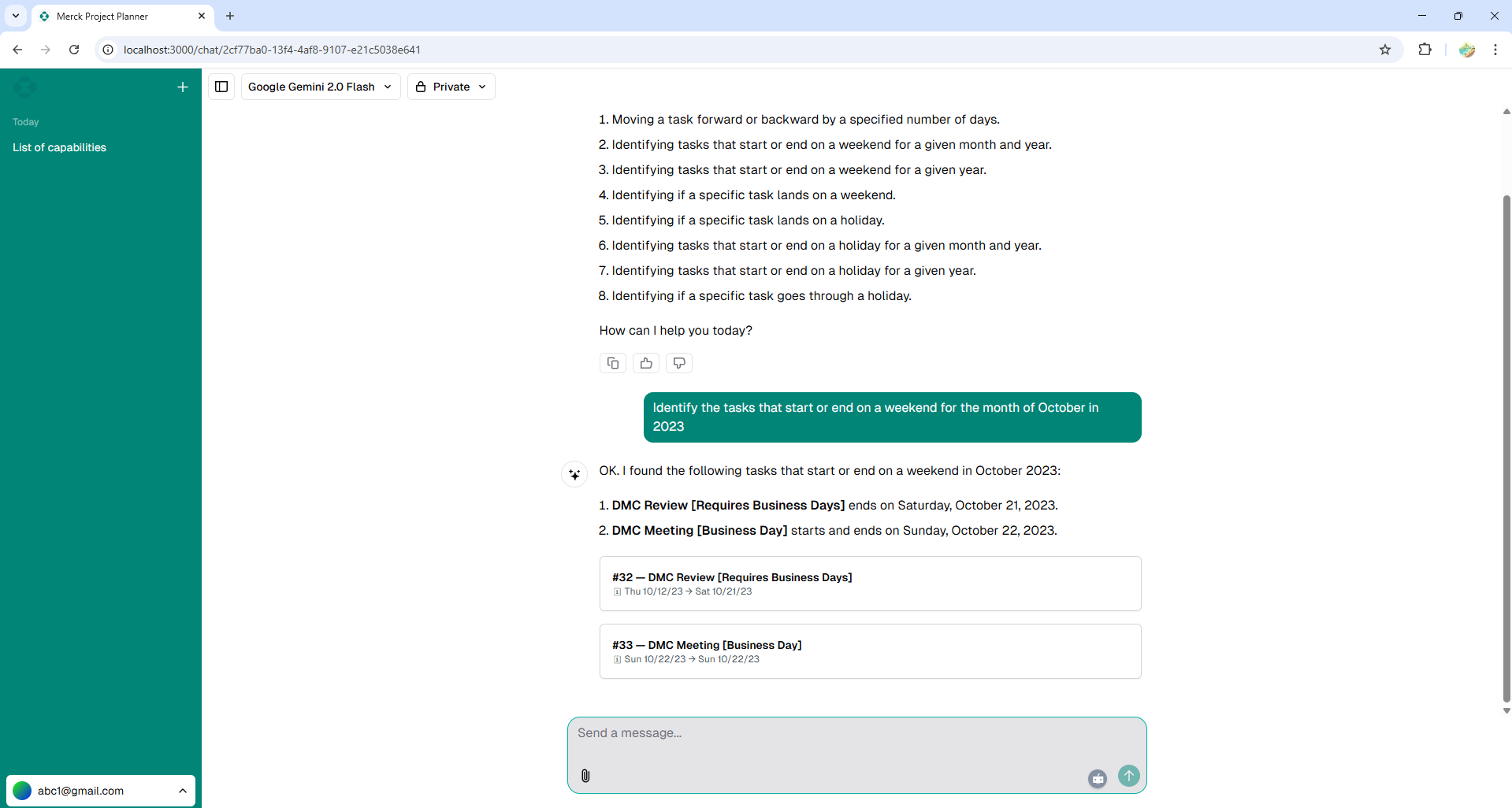This screenshot has width=1512, height=808.
Task: Bookmark this page with the star icon
Action: (1385, 50)
